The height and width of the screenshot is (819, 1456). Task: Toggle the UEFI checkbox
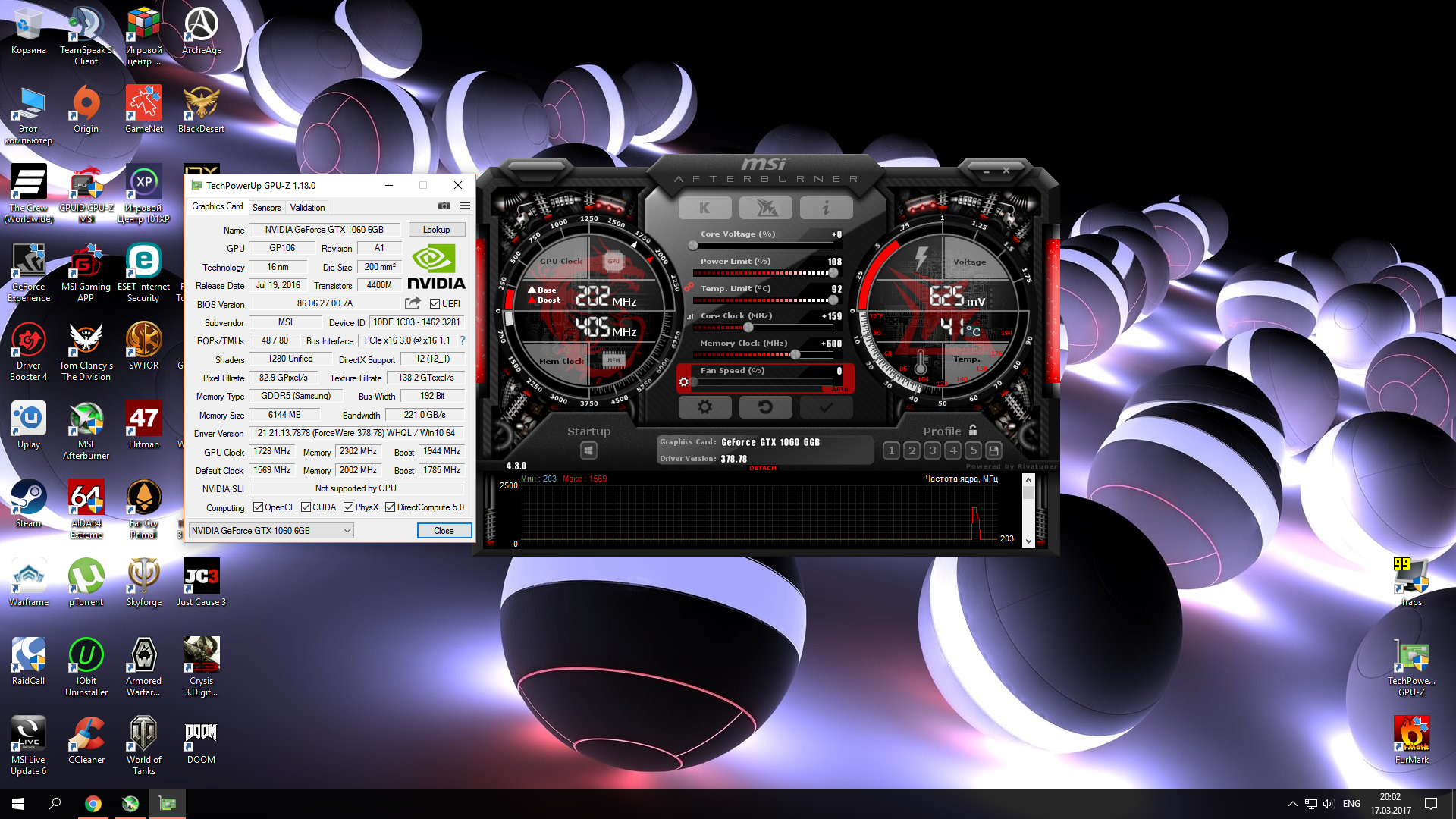click(435, 304)
